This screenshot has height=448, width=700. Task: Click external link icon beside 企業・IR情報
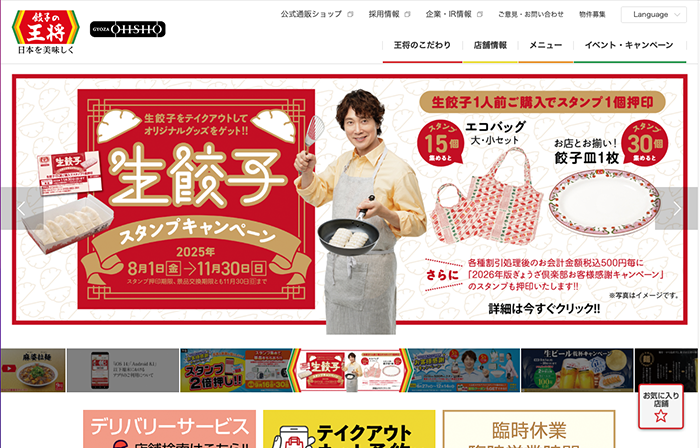click(480, 14)
